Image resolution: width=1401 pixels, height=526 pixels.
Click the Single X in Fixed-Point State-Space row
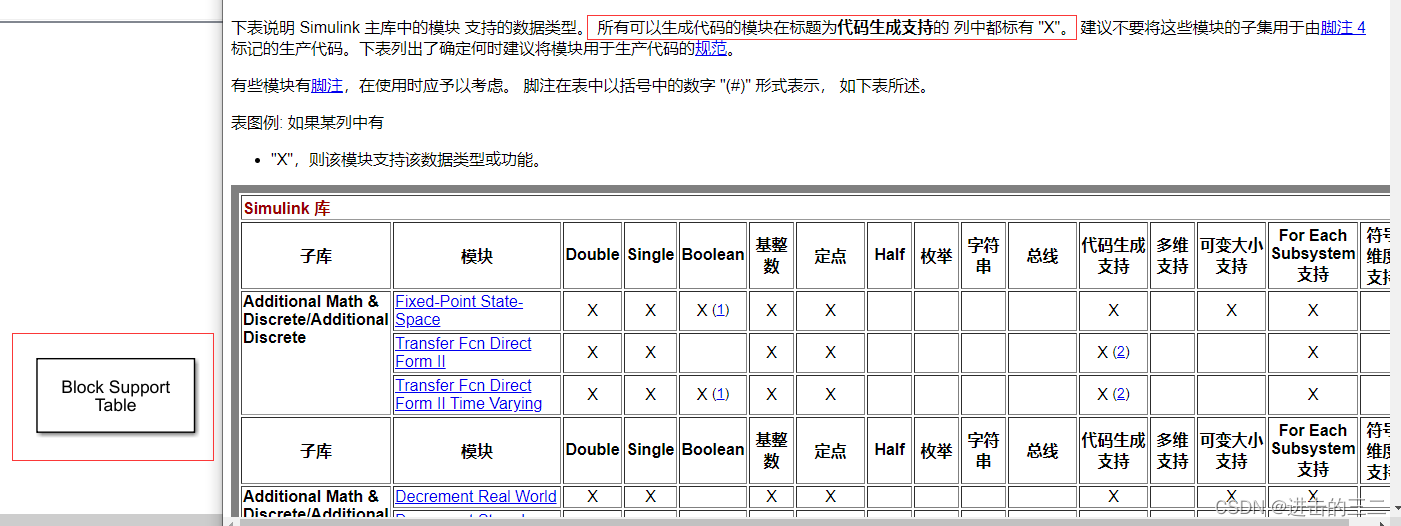[650, 311]
